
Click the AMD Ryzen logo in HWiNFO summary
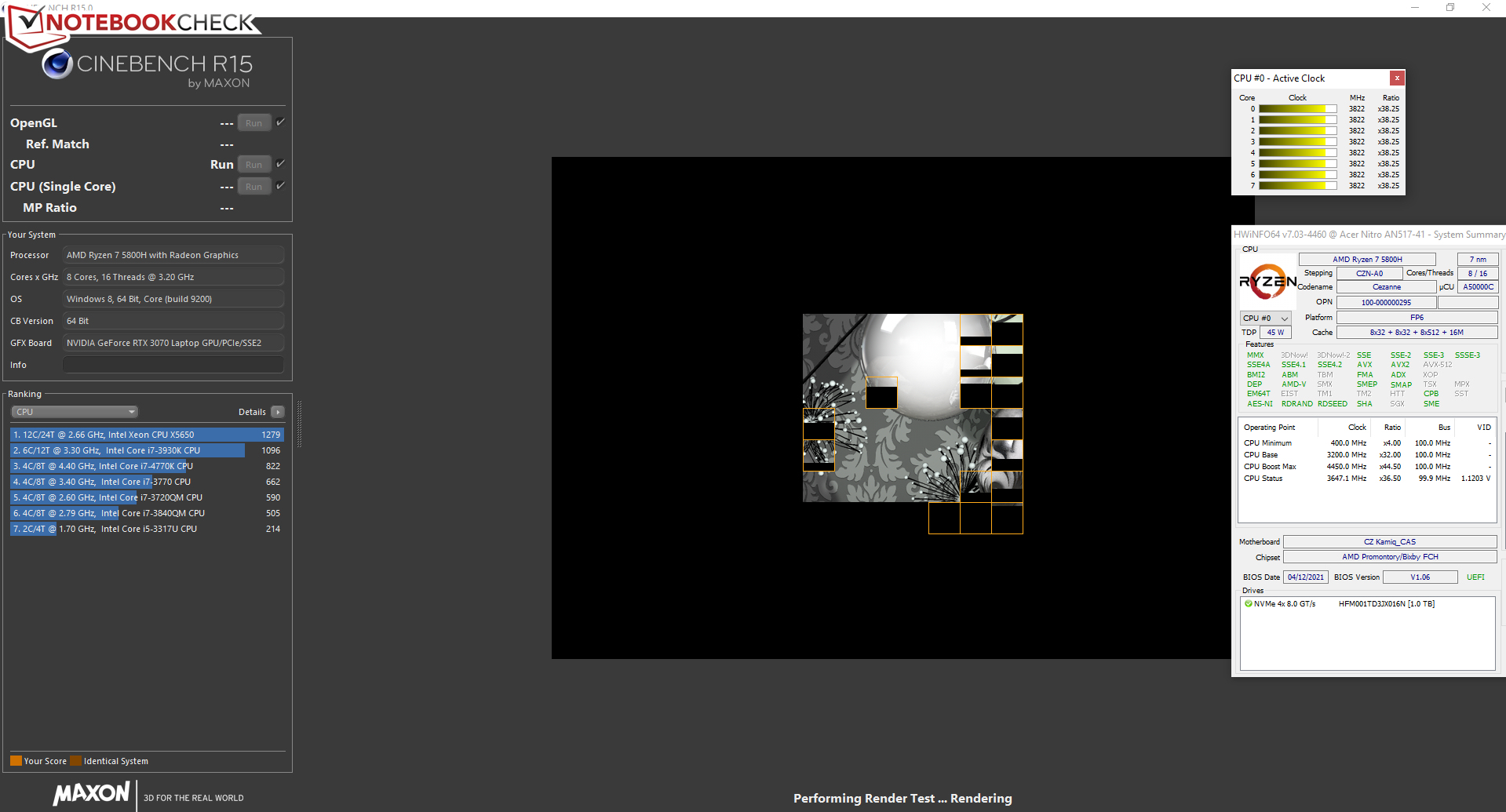[1267, 282]
